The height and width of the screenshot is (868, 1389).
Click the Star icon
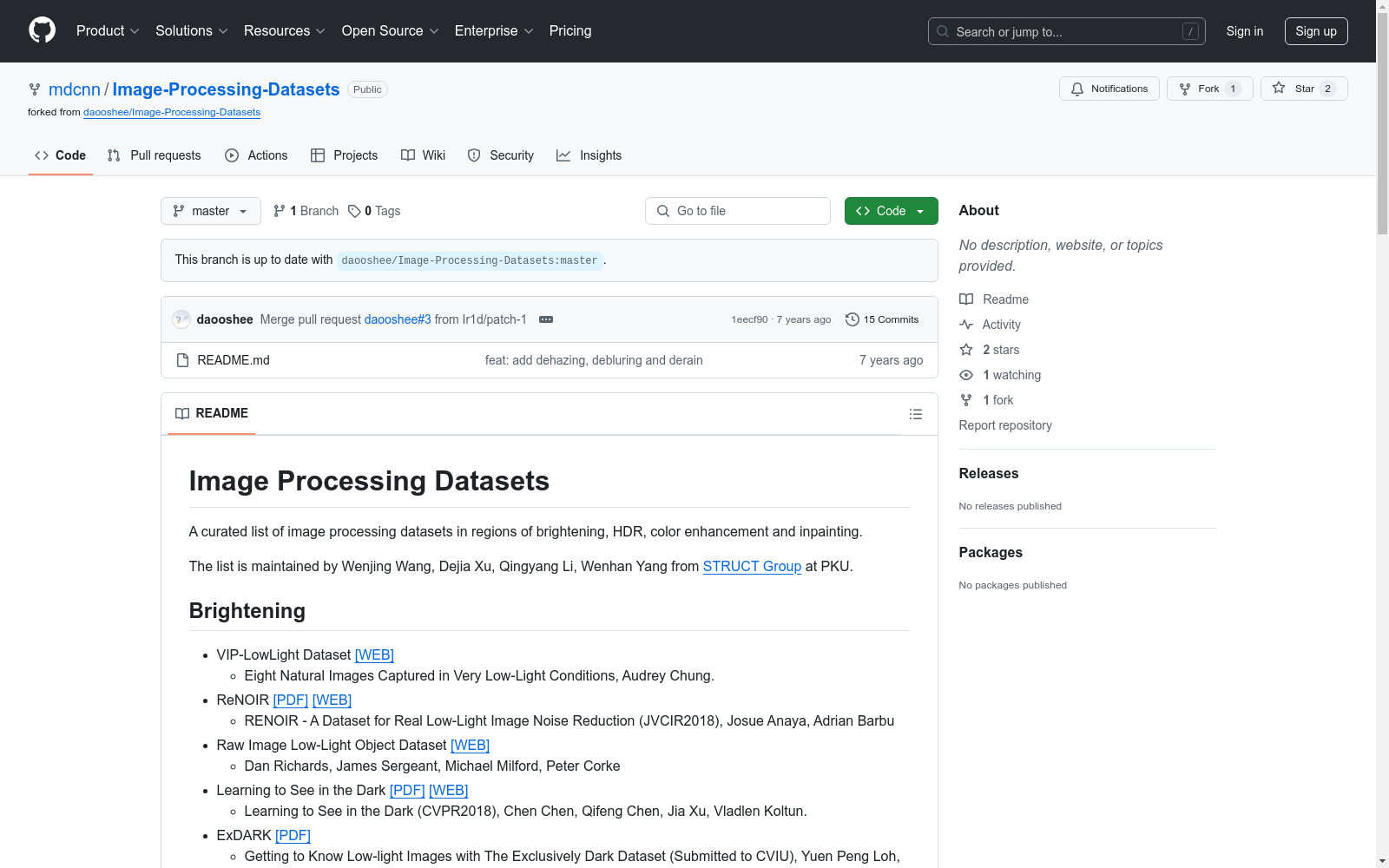click(1279, 88)
